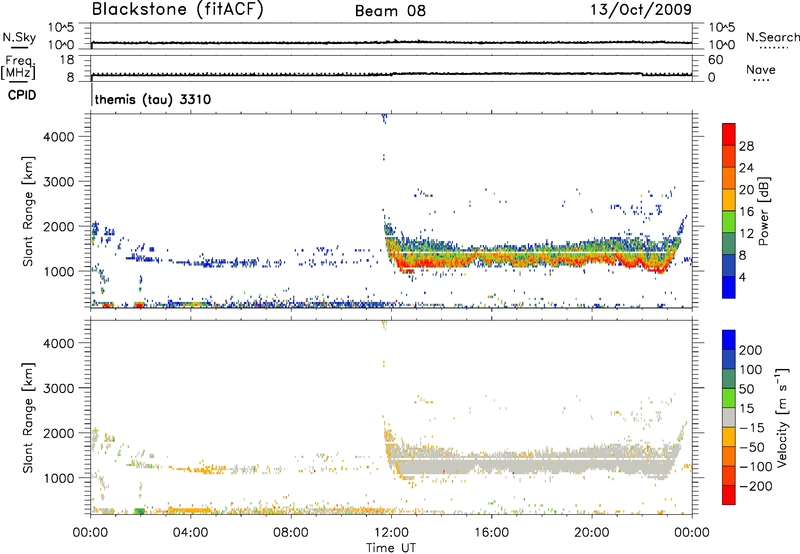Click the Power [dB] colorbar title
The image size is (800, 554).
click(764, 211)
